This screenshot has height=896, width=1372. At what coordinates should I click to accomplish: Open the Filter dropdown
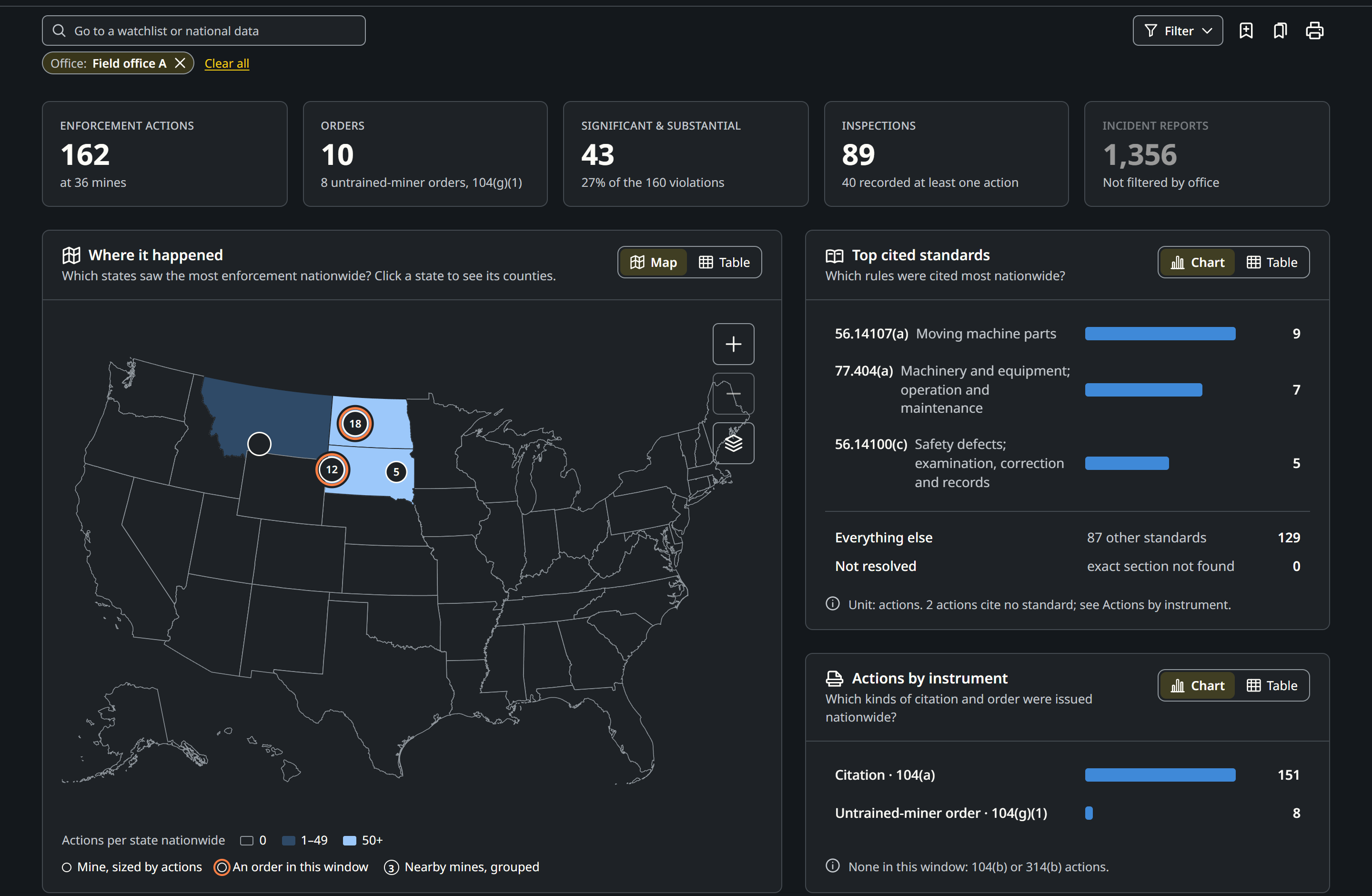tap(1177, 31)
